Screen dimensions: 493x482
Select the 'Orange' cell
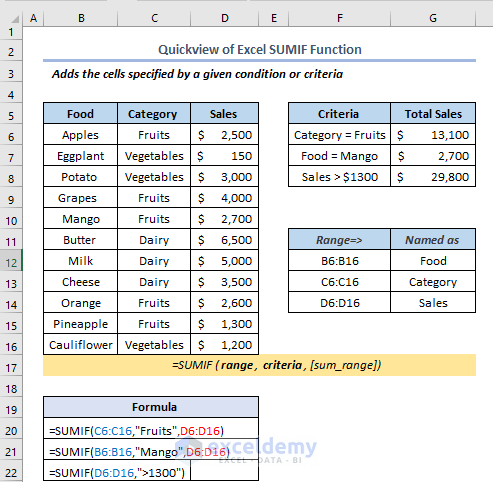click(x=80, y=303)
